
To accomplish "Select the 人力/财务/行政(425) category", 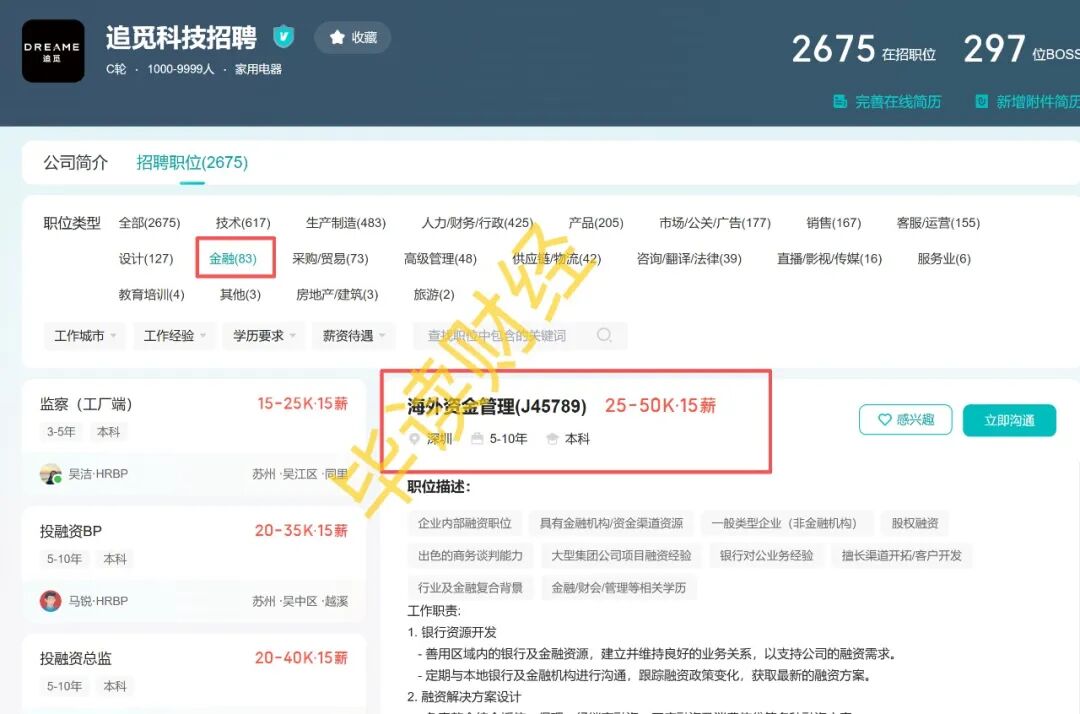I will click(477, 223).
